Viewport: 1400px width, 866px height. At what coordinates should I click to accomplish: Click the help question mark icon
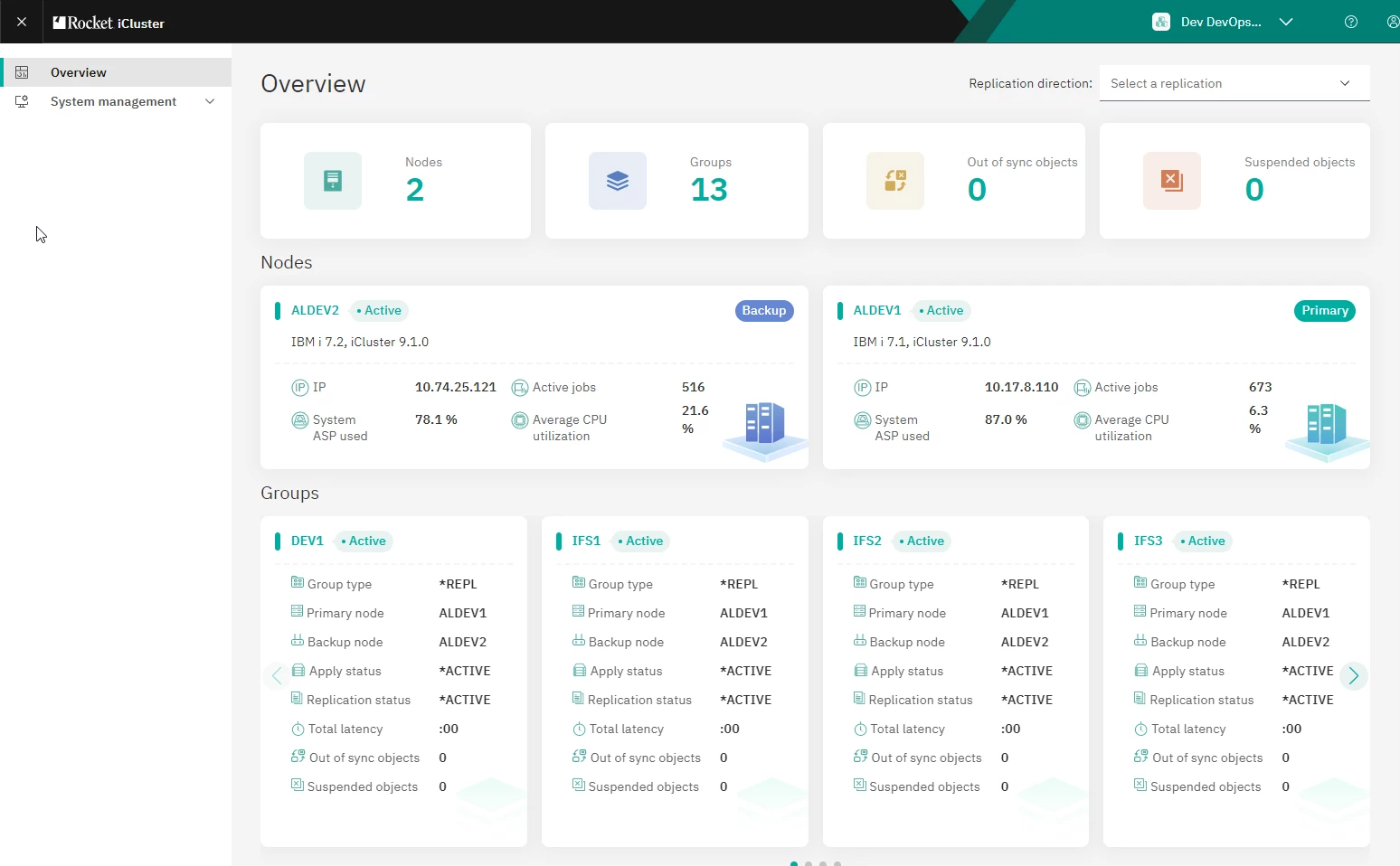pos(1351,22)
